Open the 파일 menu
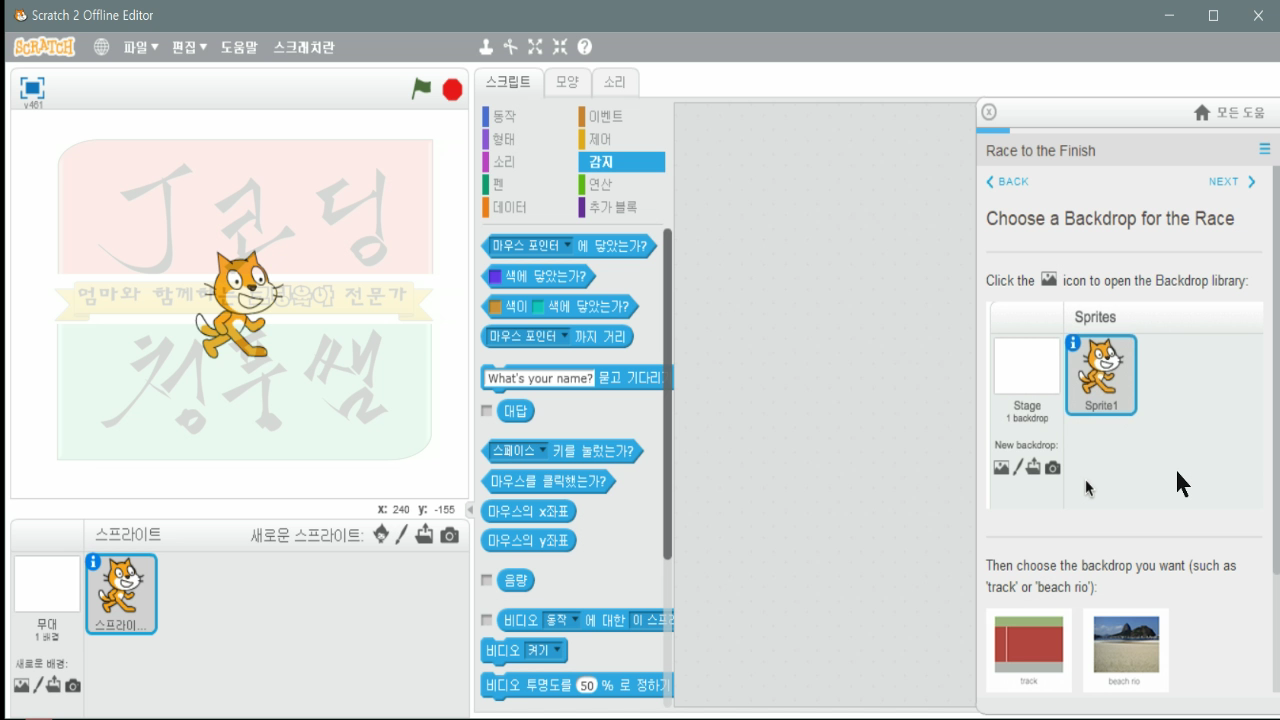Image resolution: width=1280 pixels, height=720 pixels. (140, 47)
